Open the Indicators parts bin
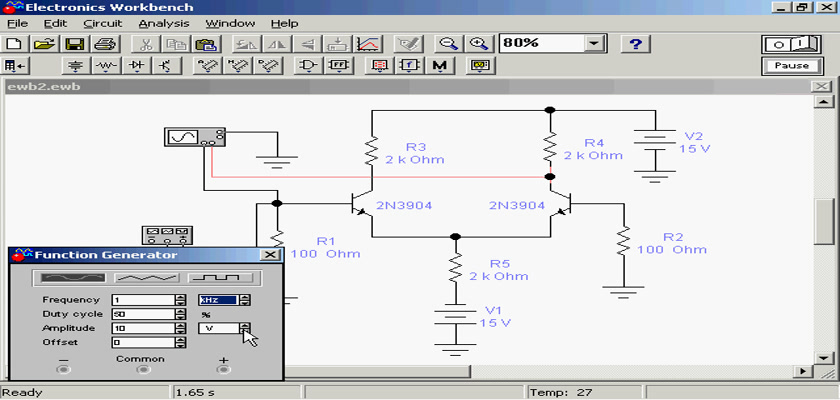 coord(380,66)
